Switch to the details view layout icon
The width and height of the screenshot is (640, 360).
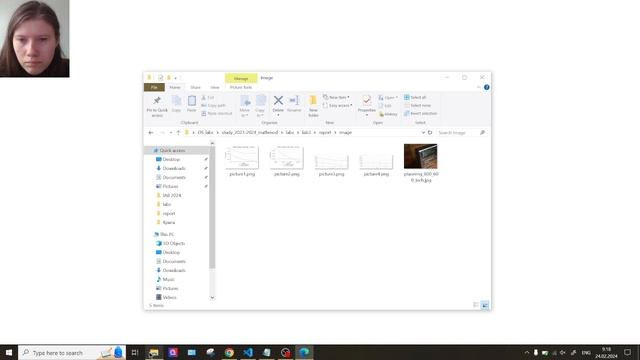point(476,305)
